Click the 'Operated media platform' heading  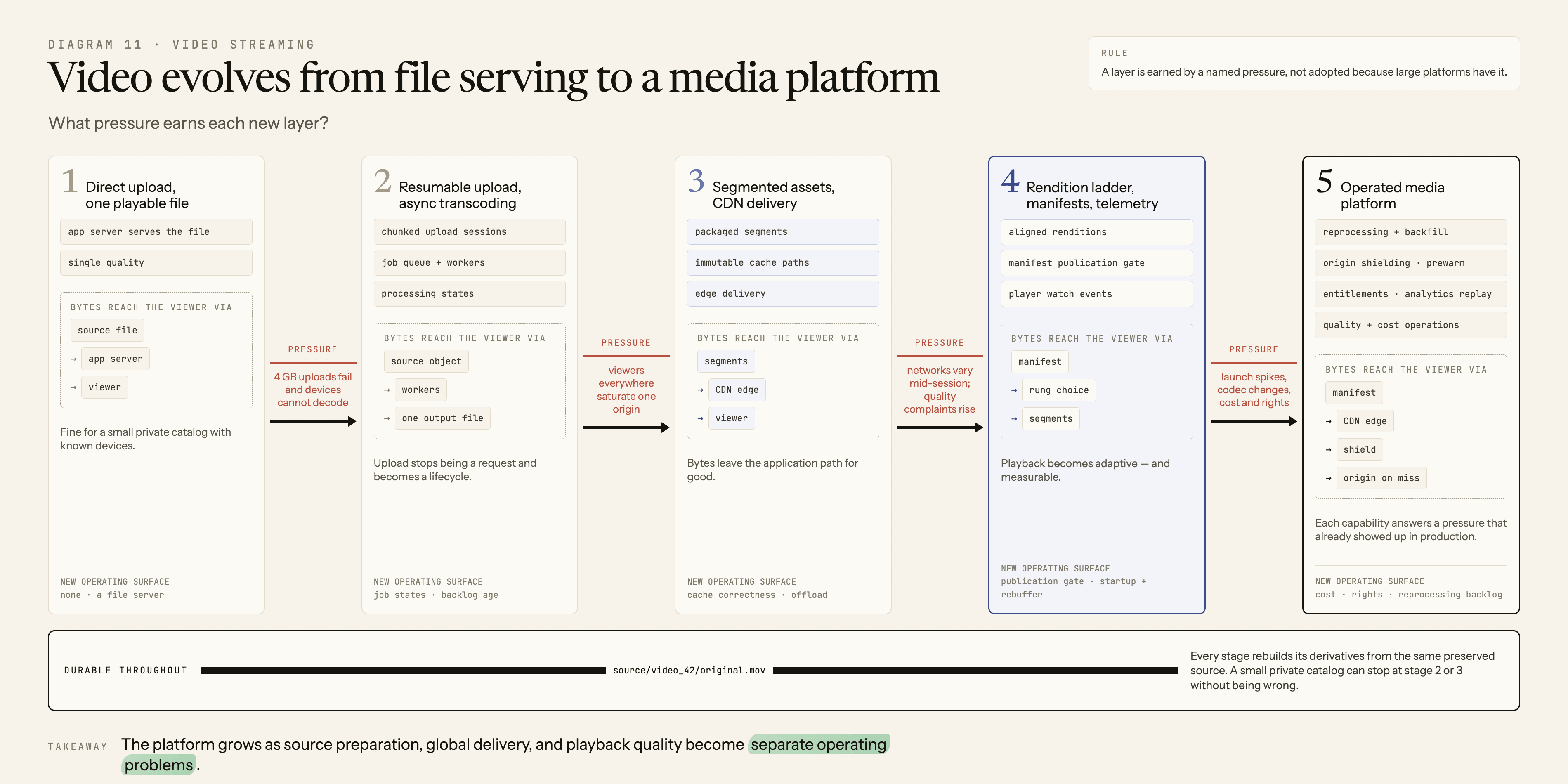tap(1392, 196)
